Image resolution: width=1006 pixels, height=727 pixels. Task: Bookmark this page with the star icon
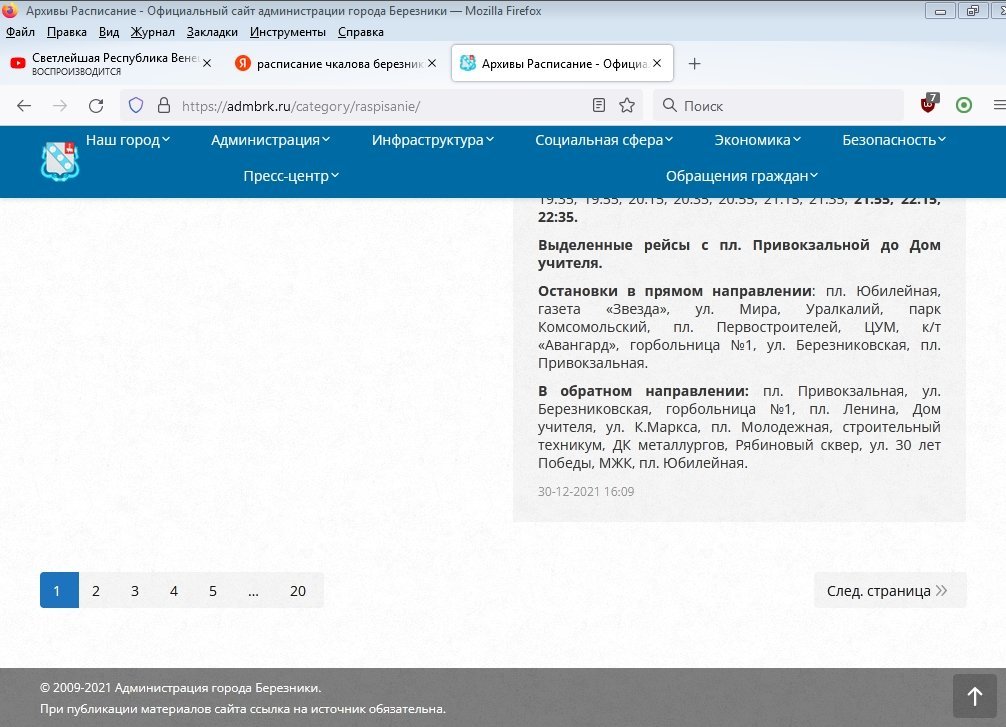pyautogui.click(x=627, y=105)
